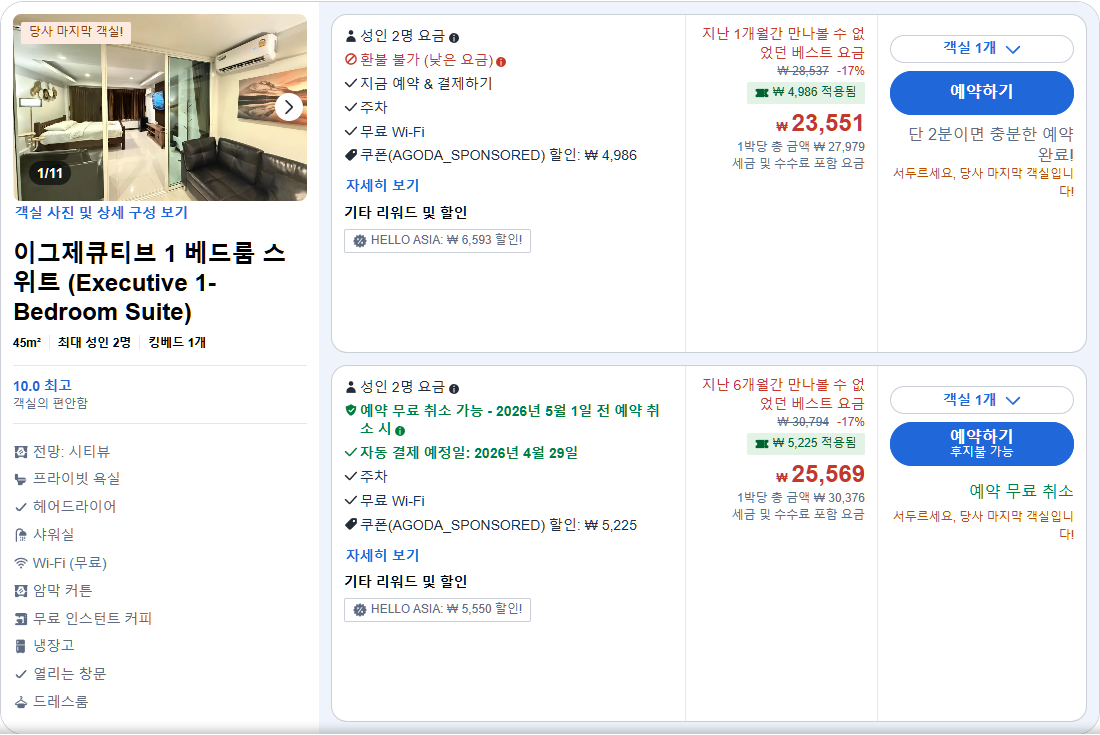Click the Executive Suite room photo thumbnail
The image size is (1100, 735).
[160, 106]
